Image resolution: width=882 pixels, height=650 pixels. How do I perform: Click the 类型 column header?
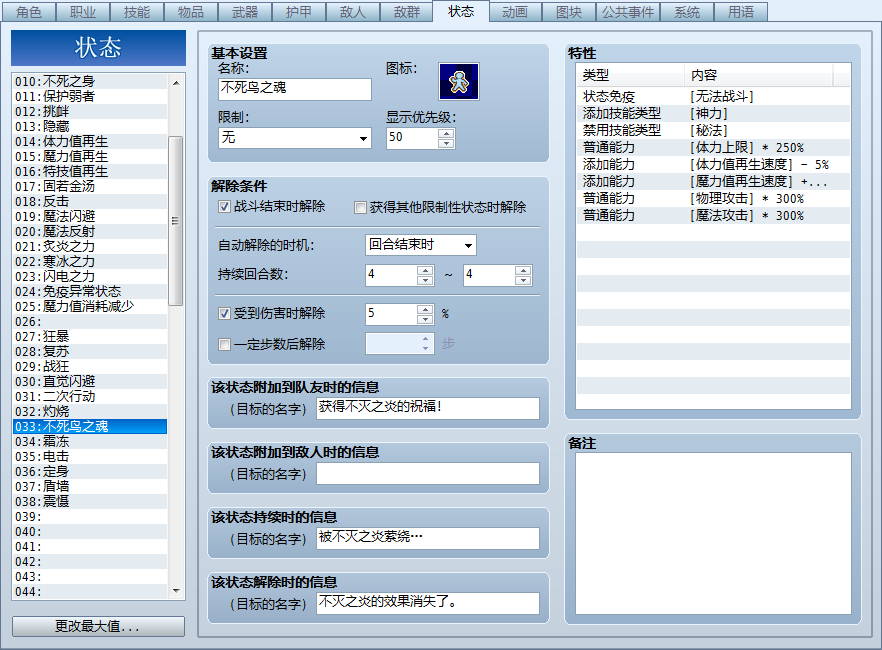630,75
